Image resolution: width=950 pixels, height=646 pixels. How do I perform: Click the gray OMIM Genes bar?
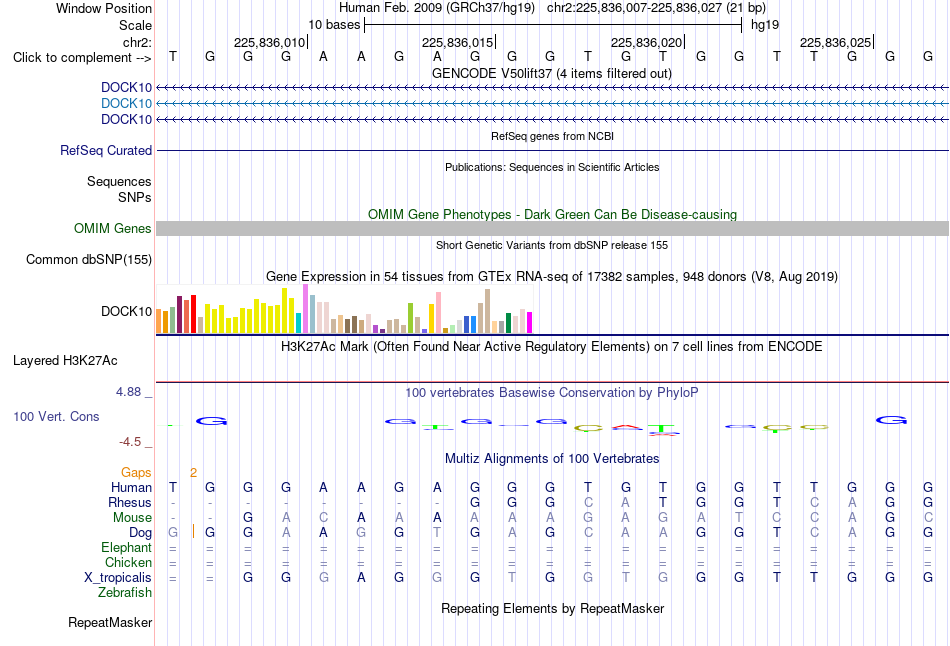tap(552, 228)
